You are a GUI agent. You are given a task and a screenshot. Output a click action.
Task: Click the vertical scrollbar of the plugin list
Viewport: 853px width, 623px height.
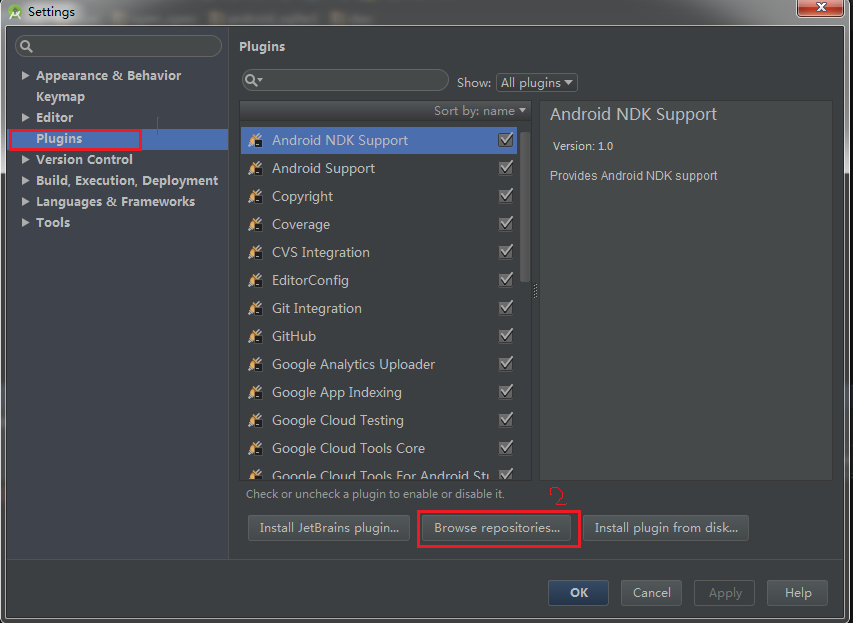(x=525, y=207)
